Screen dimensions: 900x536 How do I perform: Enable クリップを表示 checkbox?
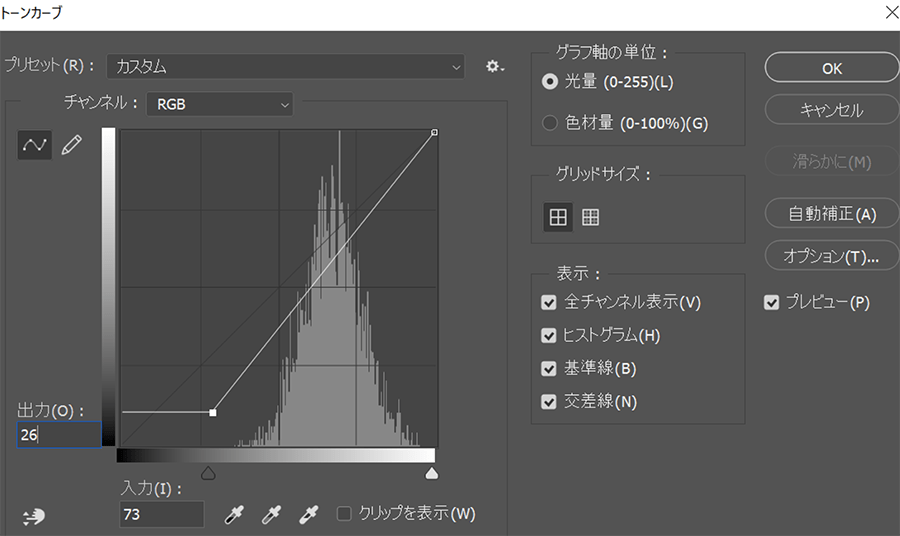click(344, 514)
